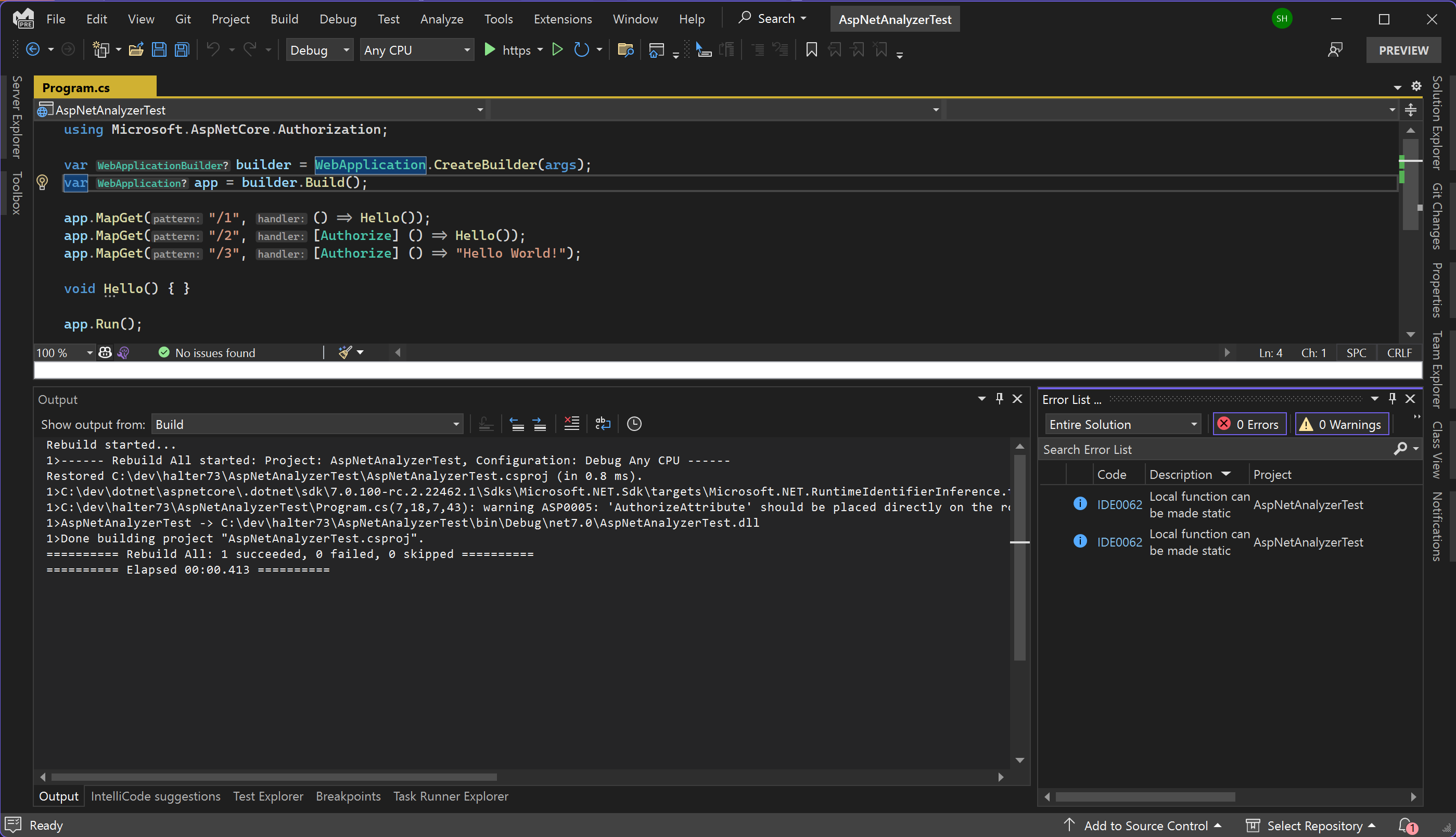Open the Any CPU platform dropdown
The height and width of the screenshot is (837, 1456).
click(417, 50)
